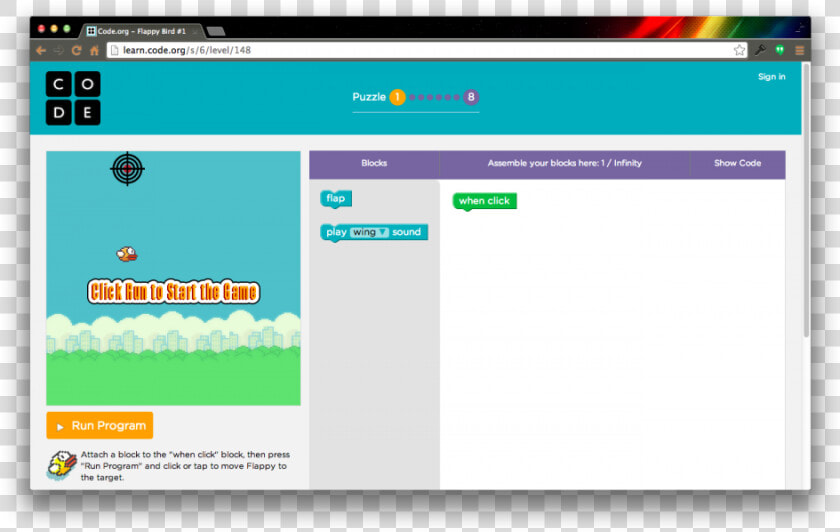Click the red close window button
This screenshot has width=840, height=532.
41,28
